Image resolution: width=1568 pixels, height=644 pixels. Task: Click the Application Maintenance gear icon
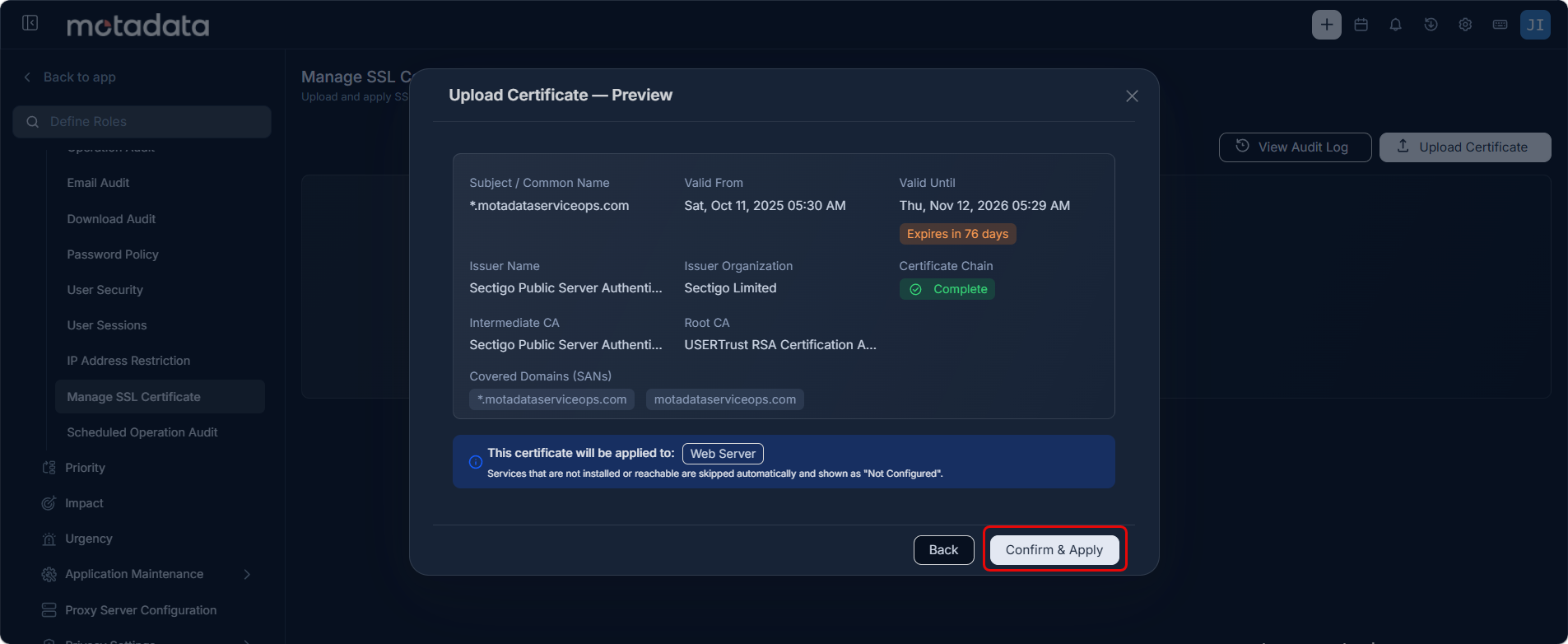tap(49, 574)
